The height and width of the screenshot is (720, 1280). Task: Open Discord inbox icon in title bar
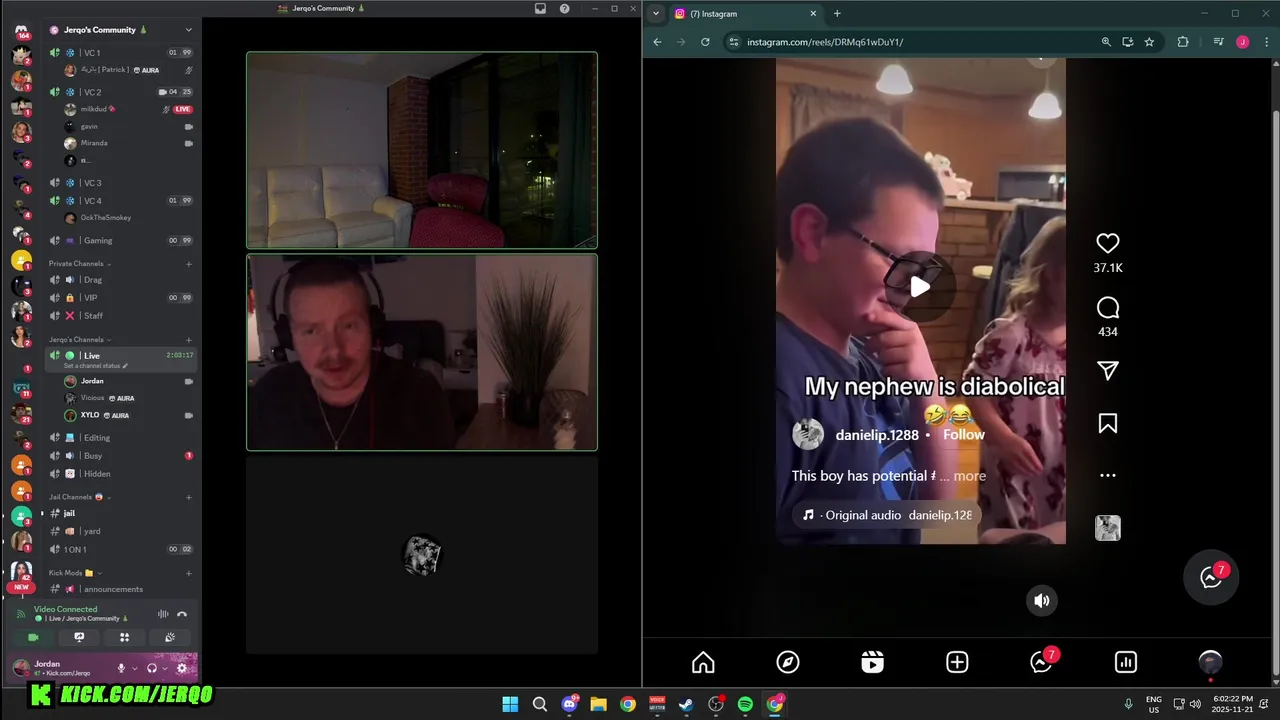(x=540, y=8)
